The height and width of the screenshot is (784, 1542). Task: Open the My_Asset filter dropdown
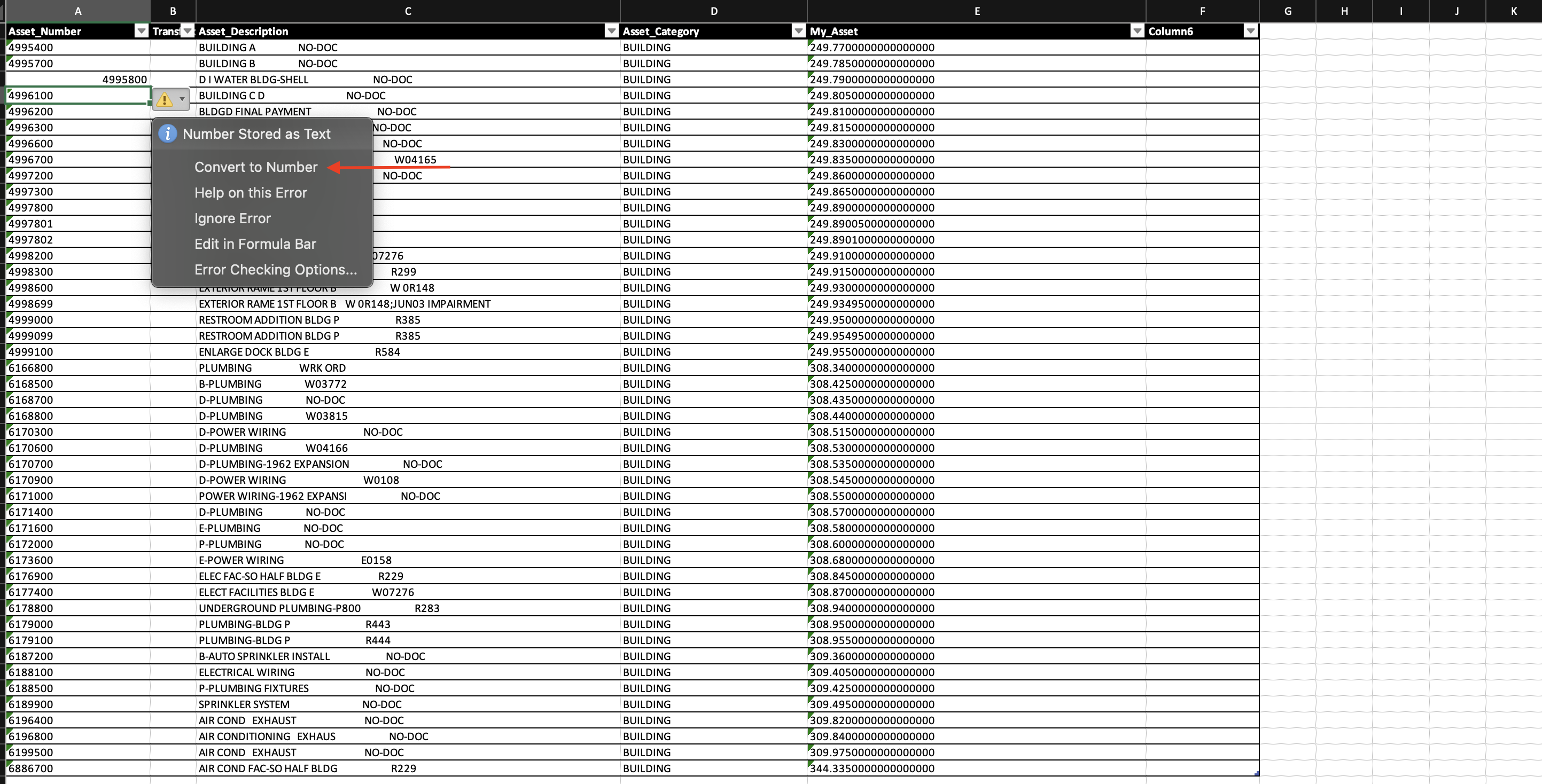[x=1137, y=31]
